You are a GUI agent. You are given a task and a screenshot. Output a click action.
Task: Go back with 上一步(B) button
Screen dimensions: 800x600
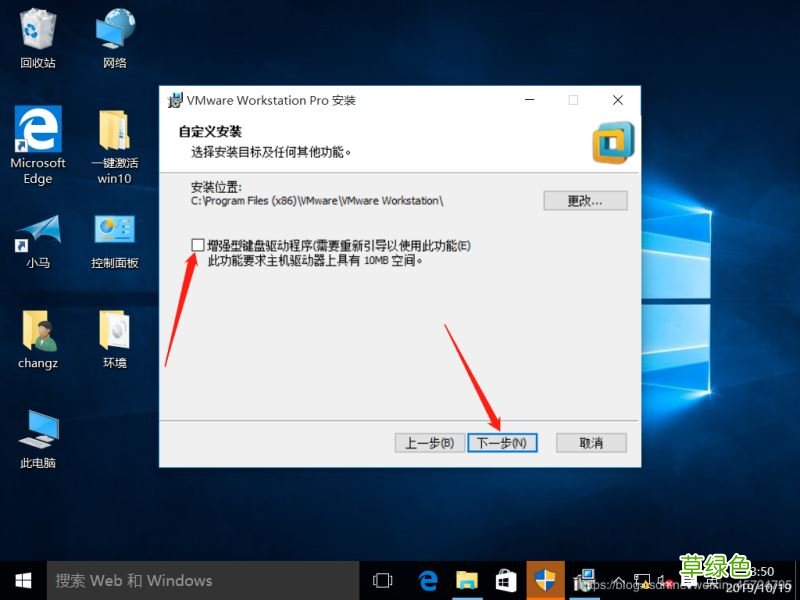tap(430, 443)
